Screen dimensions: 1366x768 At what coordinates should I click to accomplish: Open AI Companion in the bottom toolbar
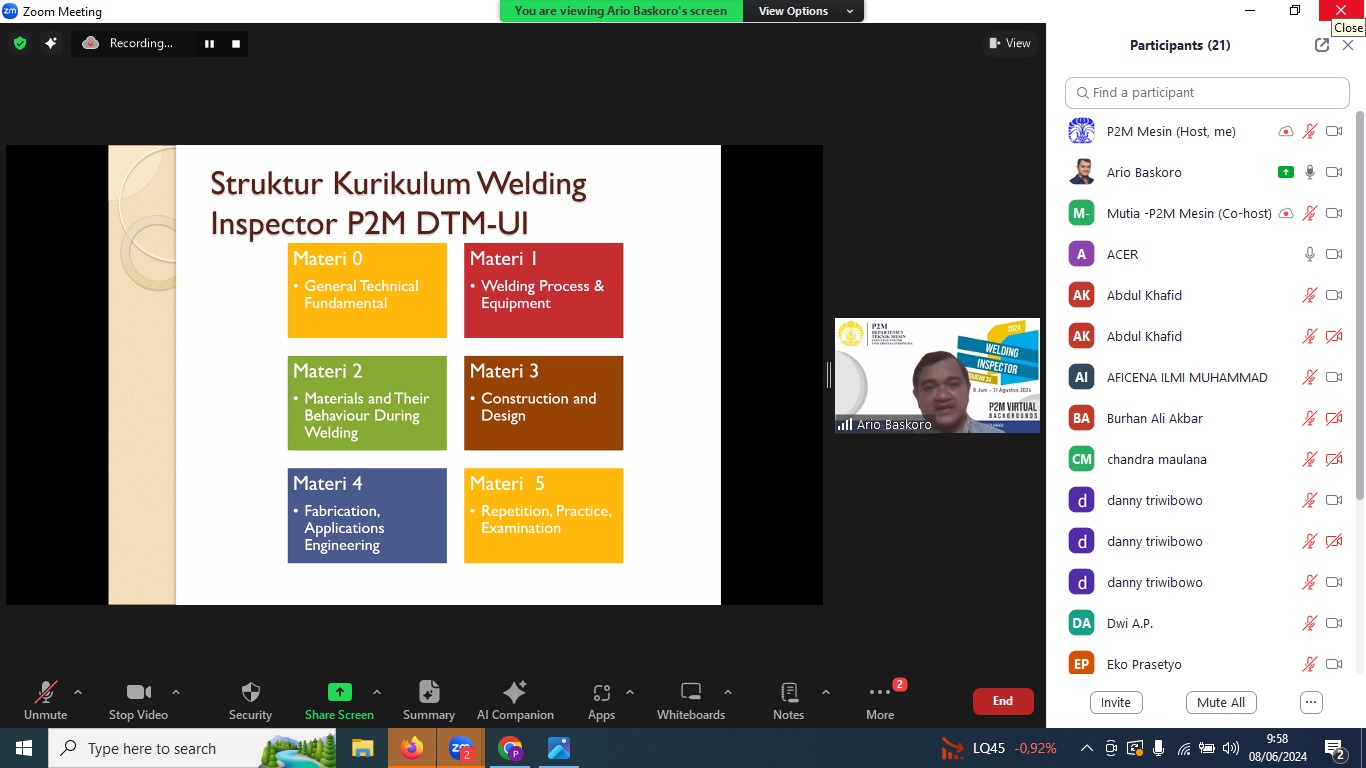515,701
